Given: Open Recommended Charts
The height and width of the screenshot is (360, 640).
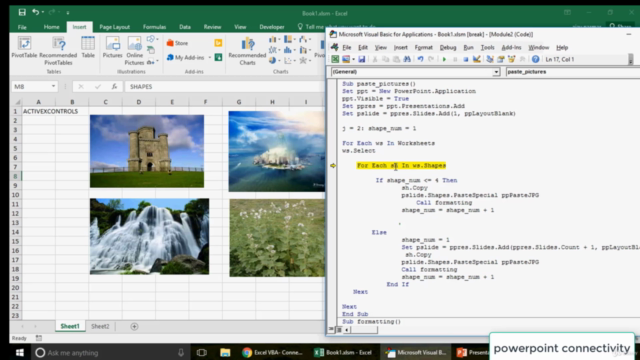Looking at the screenshot, I should point(247,51).
